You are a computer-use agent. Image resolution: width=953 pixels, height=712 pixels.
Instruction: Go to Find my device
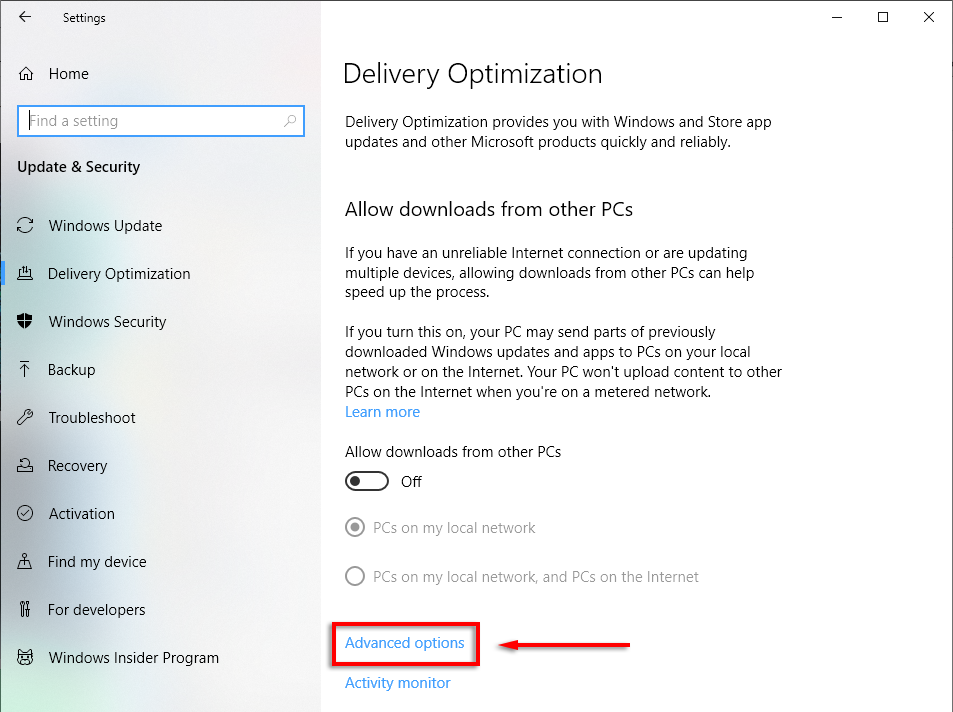(97, 562)
